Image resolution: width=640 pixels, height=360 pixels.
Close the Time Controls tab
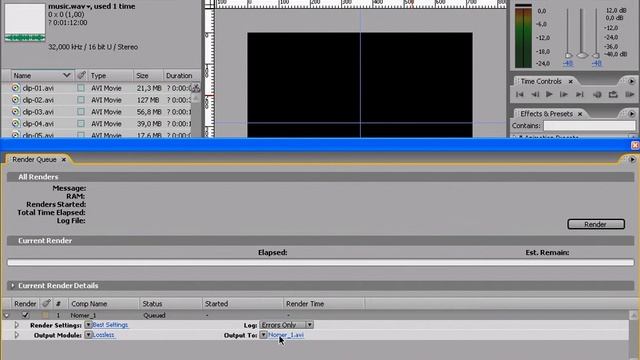click(571, 82)
